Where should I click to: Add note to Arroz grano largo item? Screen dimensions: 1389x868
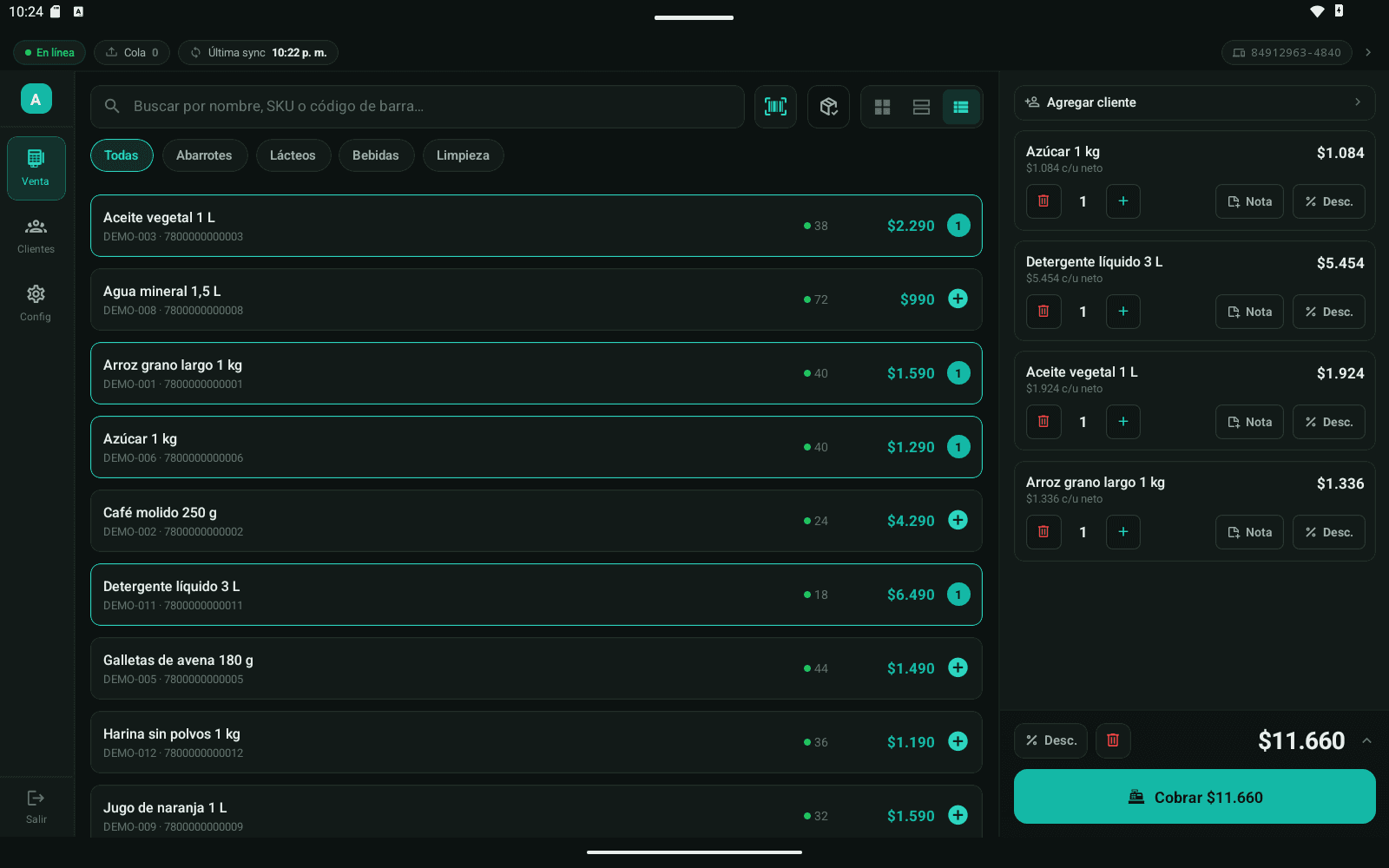[x=1249, y=532]
